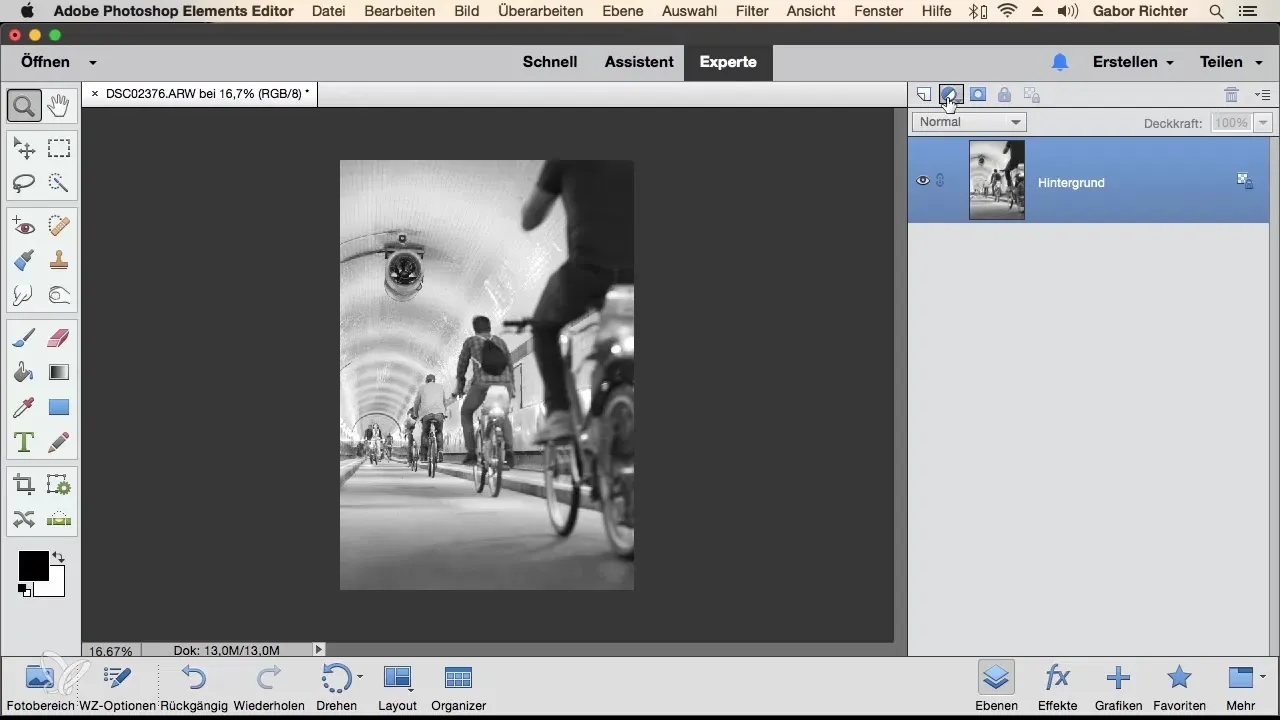Expand the Öffnen dropdown arrow

pyautogui.click(x=93, y=62)
